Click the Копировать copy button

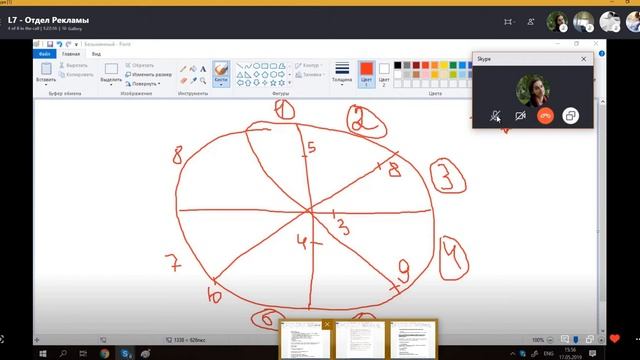coord(76,75)
